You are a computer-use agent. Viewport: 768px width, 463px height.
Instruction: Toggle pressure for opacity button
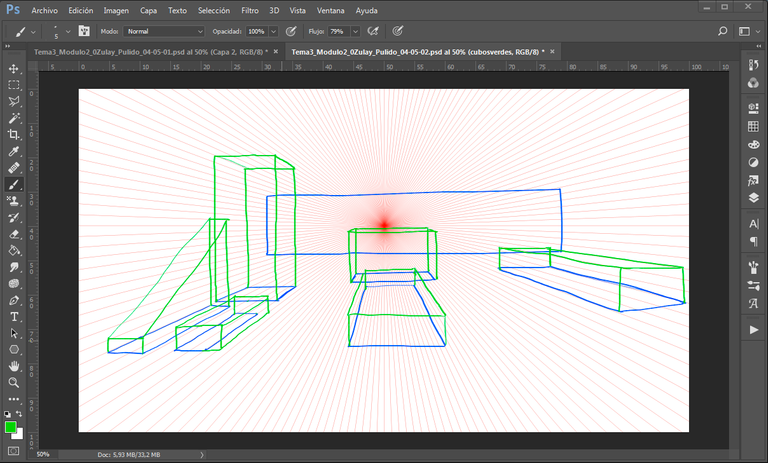(291, 31)
